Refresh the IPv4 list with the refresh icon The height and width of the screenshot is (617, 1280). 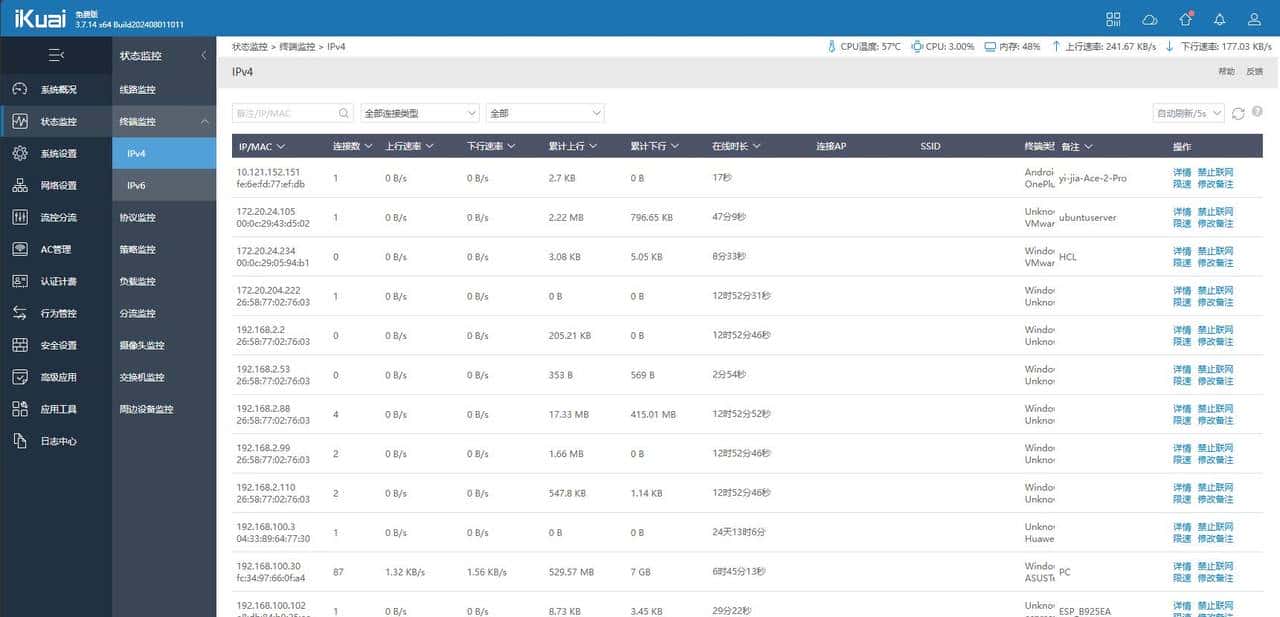pyautogui.click(x=1237, y=113)
